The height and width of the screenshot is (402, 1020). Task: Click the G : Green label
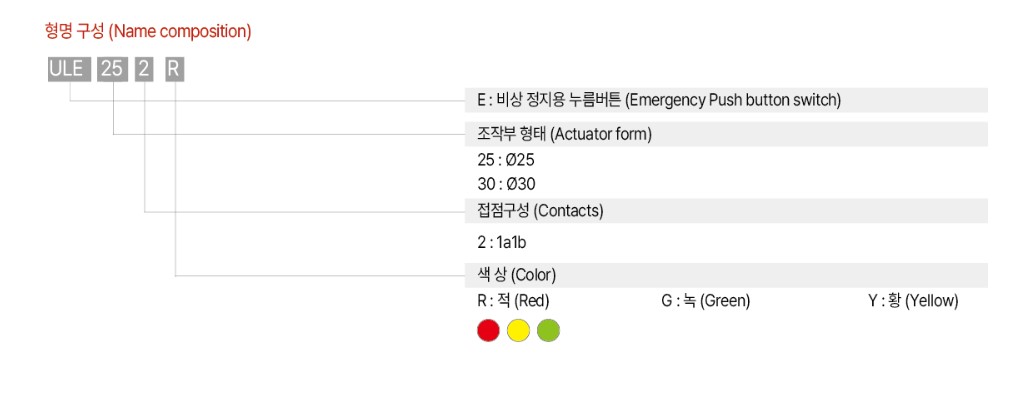[x=705, y=301]
